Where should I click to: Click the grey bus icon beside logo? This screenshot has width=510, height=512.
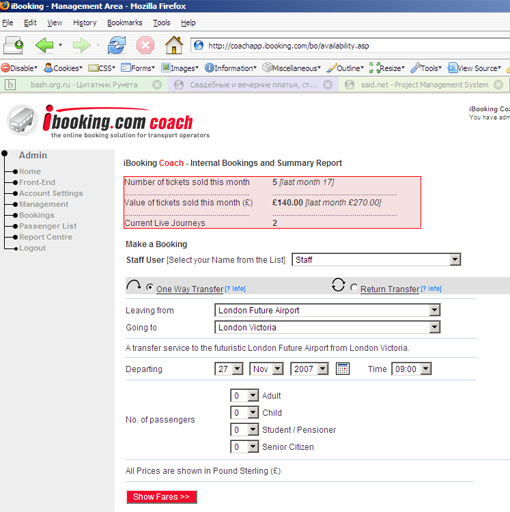[x=22, y=120]
